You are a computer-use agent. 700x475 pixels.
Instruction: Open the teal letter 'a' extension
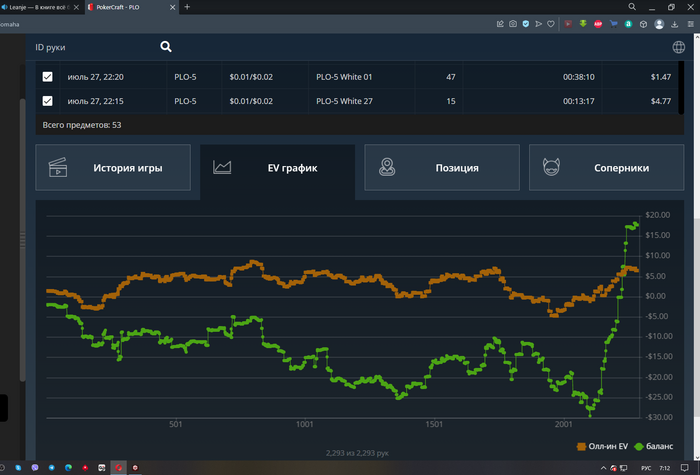(628, 24)
